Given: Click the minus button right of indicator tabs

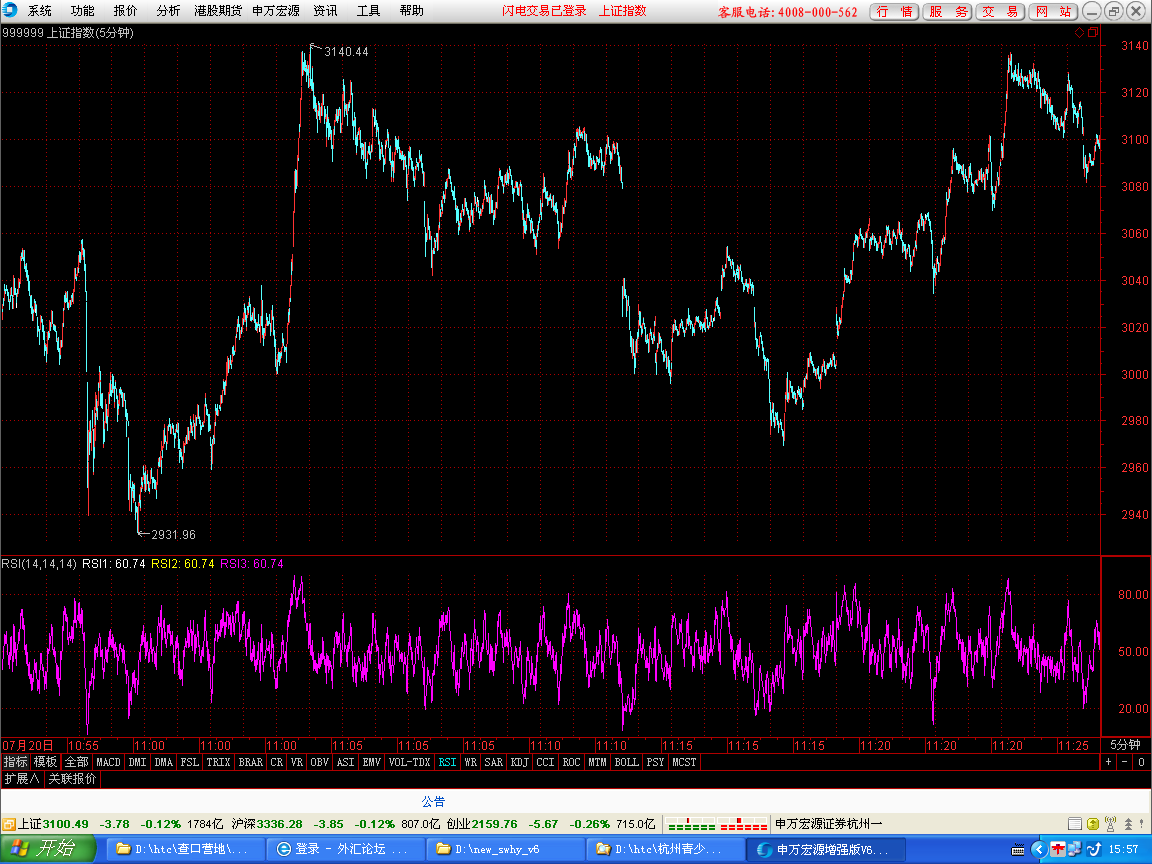Looking at the screenshot, I should point(1124,762).
